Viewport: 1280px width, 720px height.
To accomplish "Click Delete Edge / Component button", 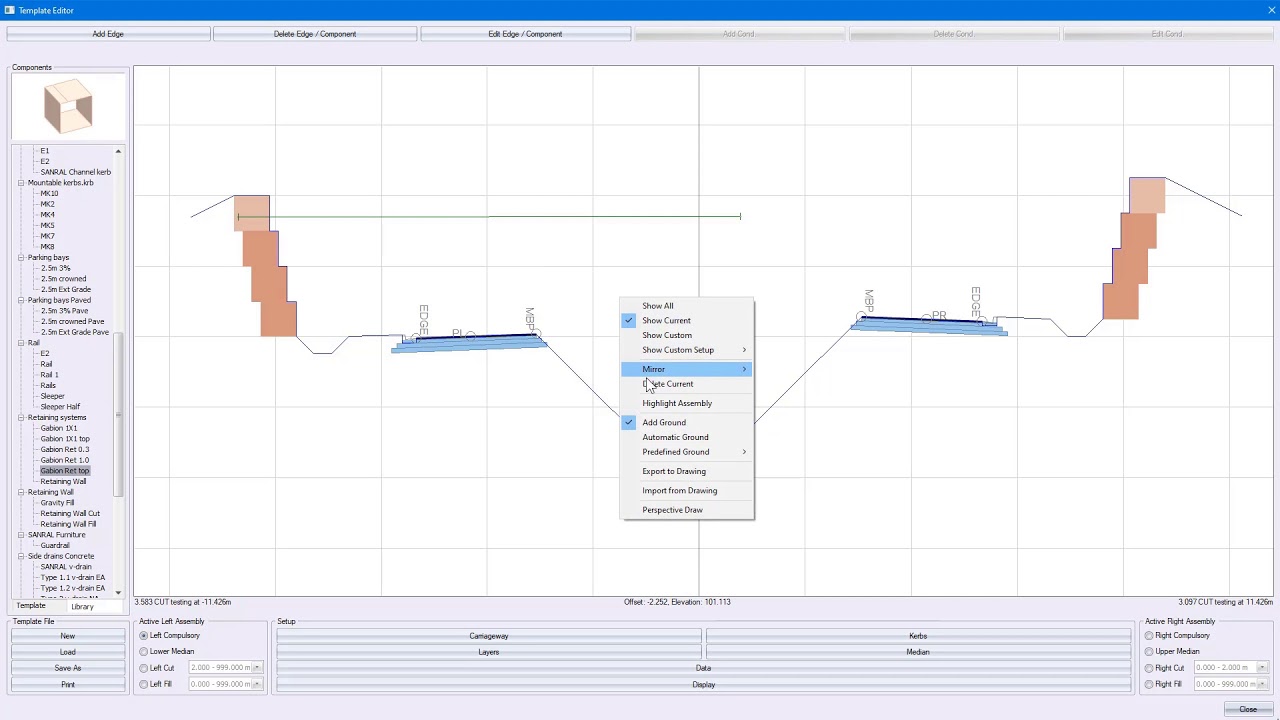I will pos(315,34).
